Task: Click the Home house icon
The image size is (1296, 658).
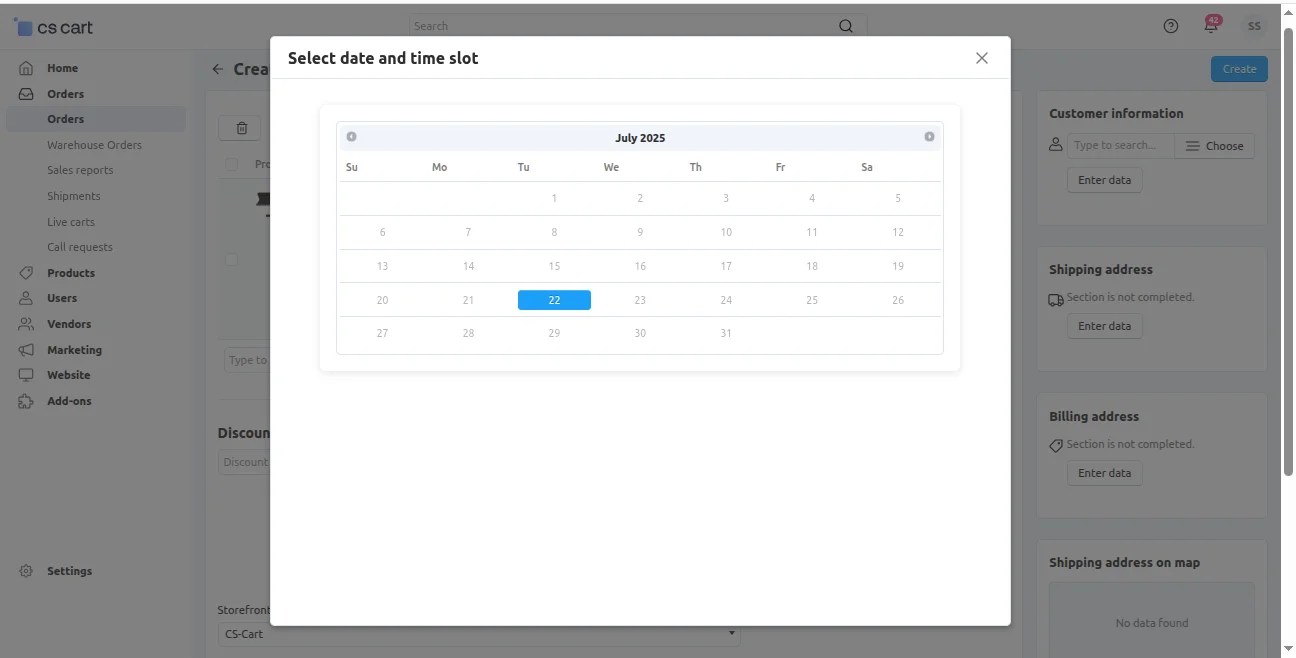Action: click(x=26, y=68)
